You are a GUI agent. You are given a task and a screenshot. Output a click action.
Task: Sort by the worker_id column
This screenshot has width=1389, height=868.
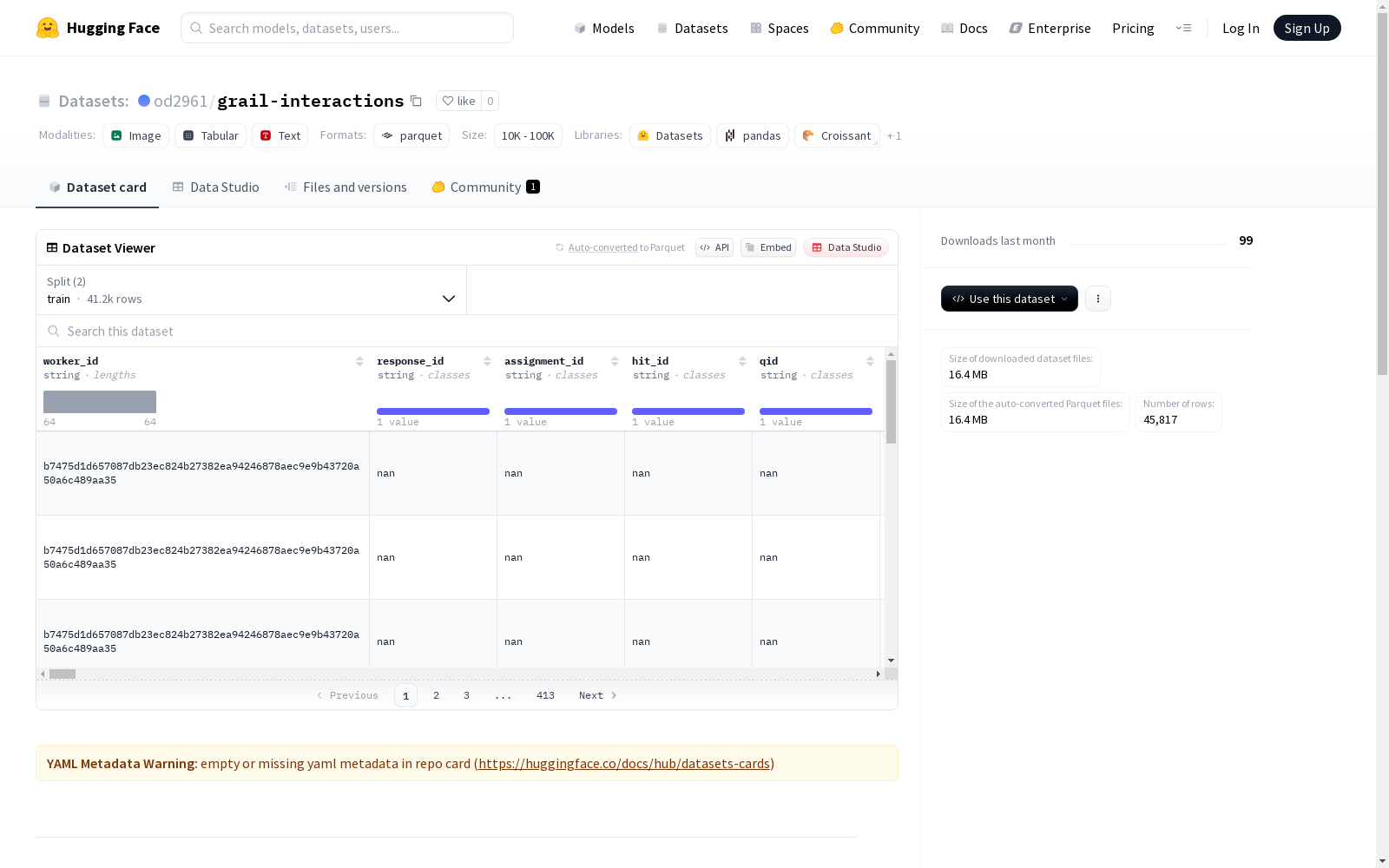[359, 361]
